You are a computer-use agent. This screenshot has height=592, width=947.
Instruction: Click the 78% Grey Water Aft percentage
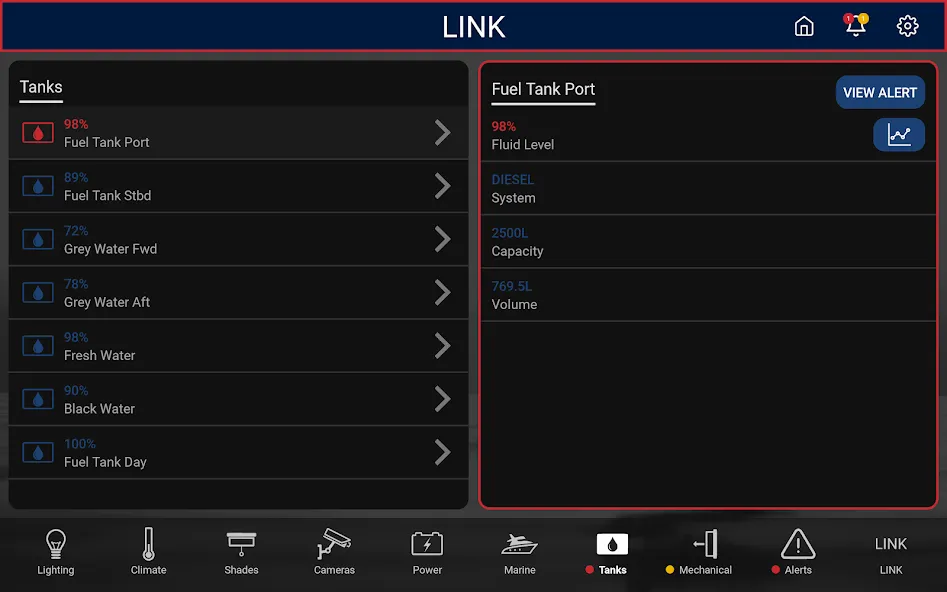[x=76, y=283]
